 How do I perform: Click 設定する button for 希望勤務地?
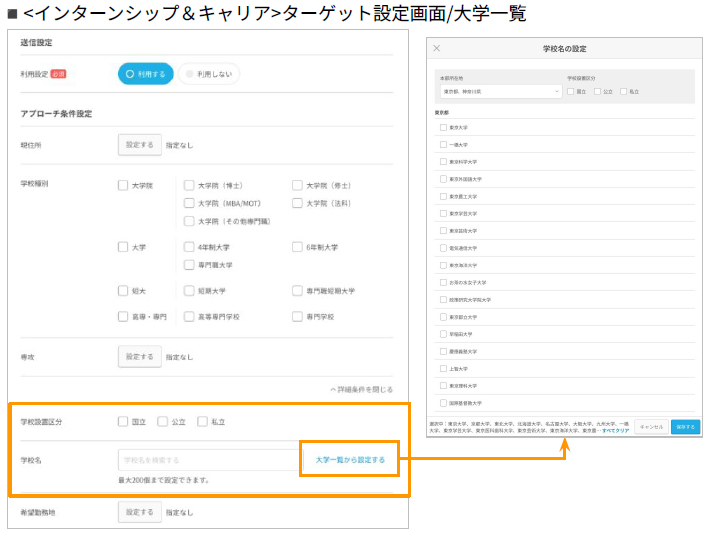pos(139,512)
